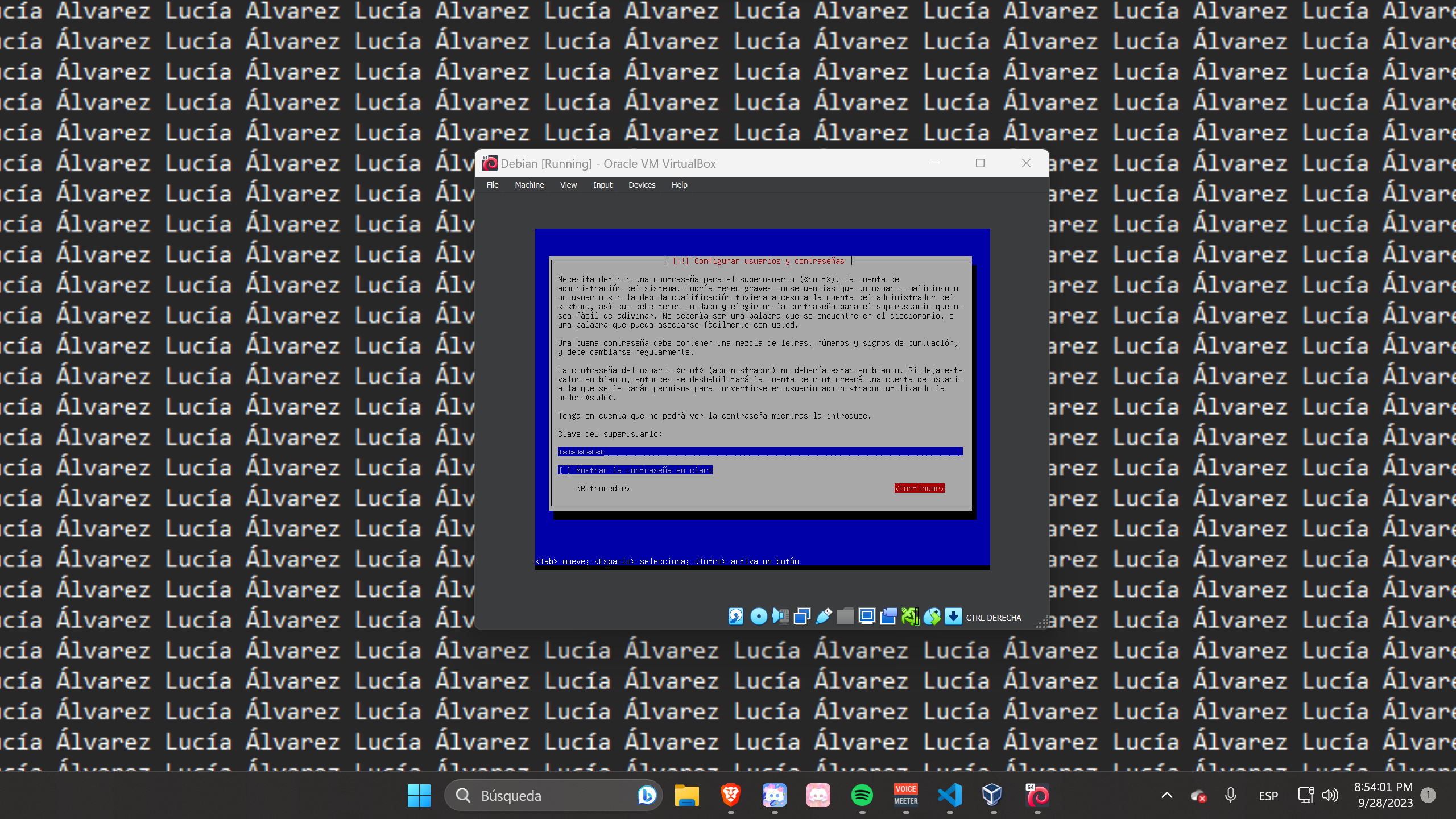The image size is (1456, 819).
Task: Open the Machine menu
Action: [x=528, y=184]
